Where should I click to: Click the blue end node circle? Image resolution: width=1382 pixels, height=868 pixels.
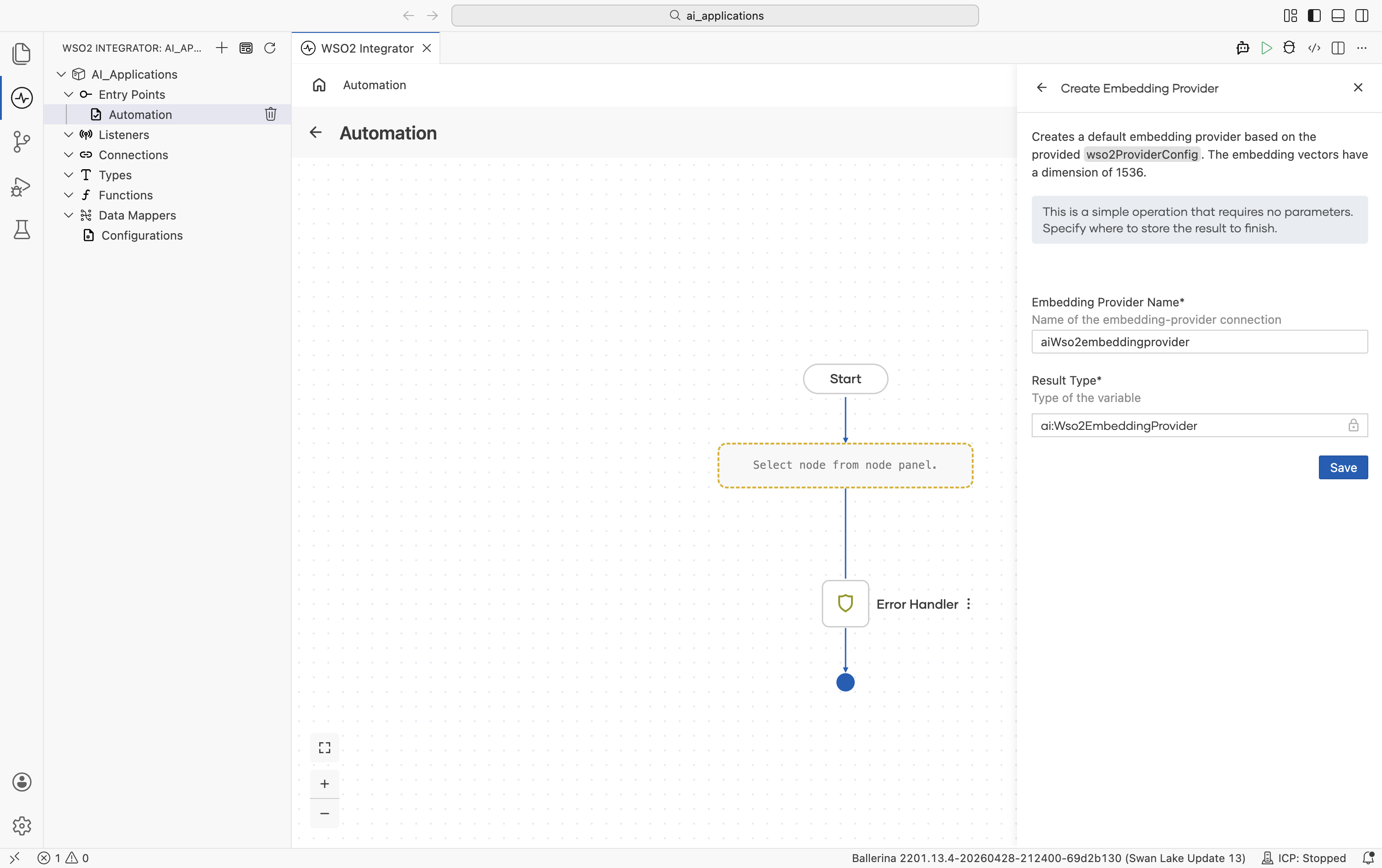(846, 682)
